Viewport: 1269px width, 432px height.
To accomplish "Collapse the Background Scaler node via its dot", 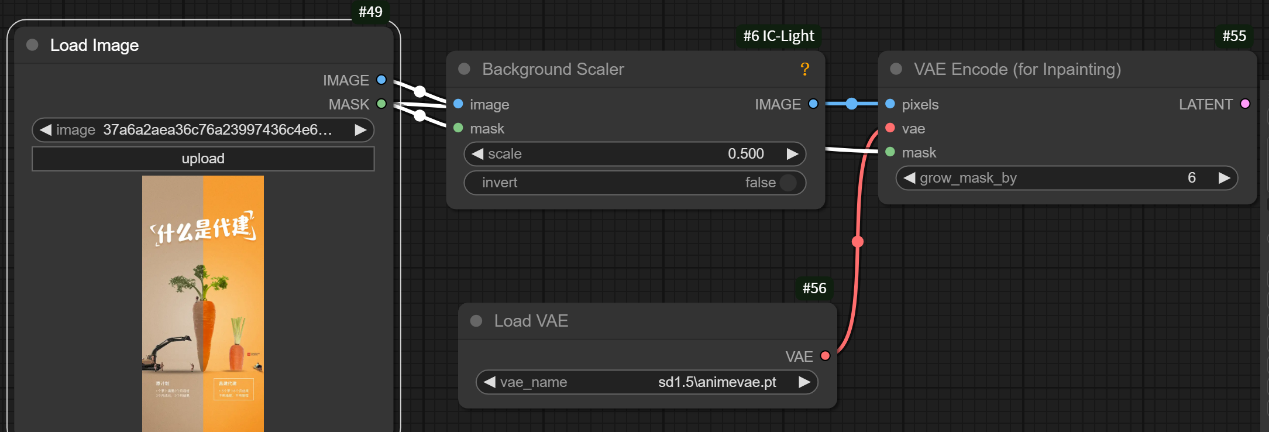I will coord(464,69).
